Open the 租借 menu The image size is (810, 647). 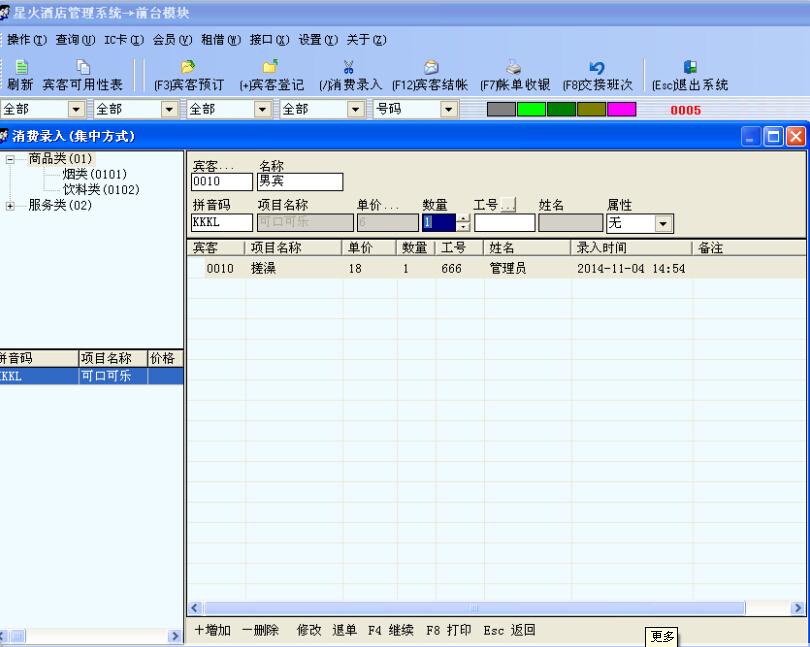[221, 40]
